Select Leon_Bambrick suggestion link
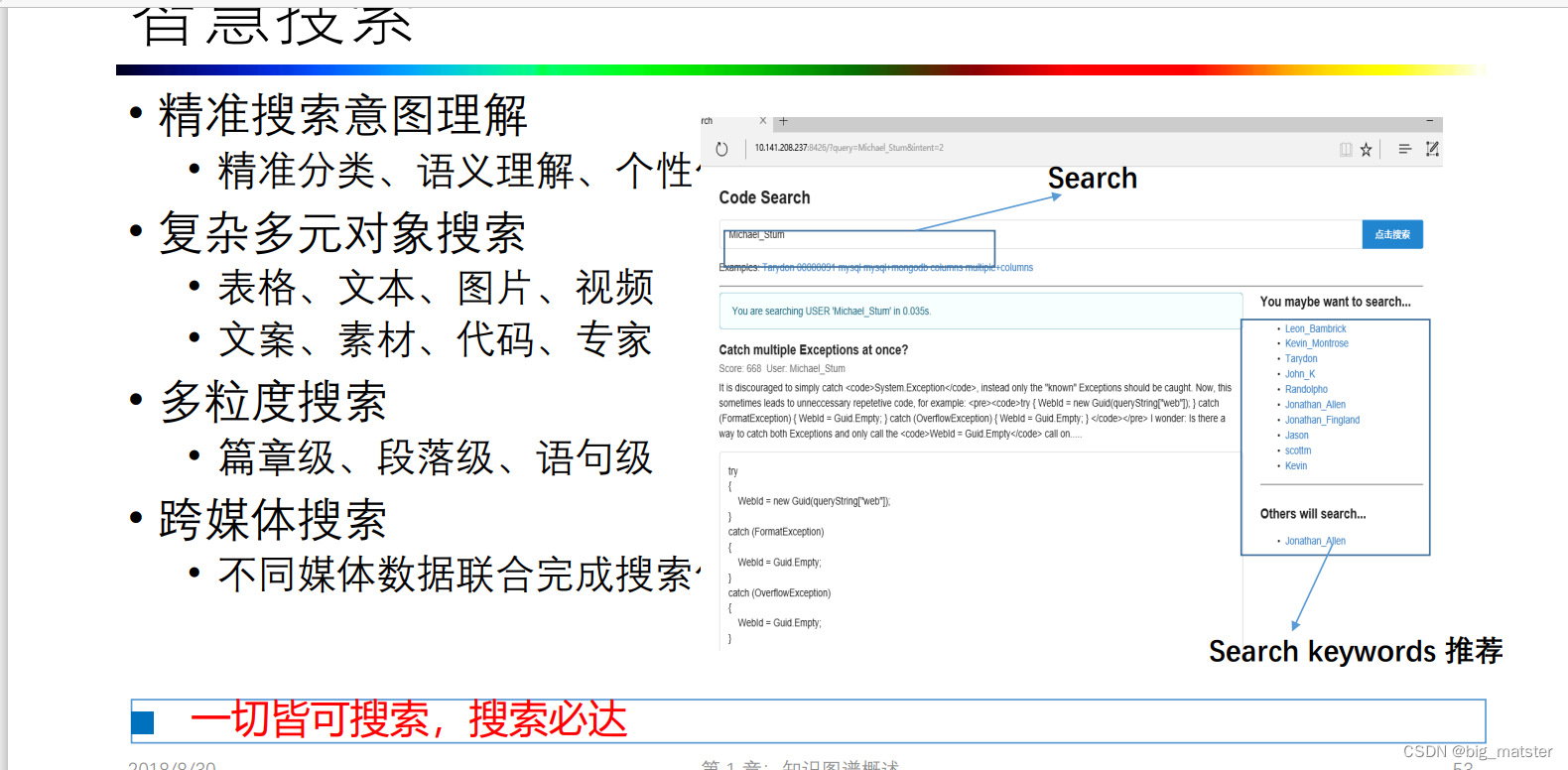 (x=1315, y=328)
